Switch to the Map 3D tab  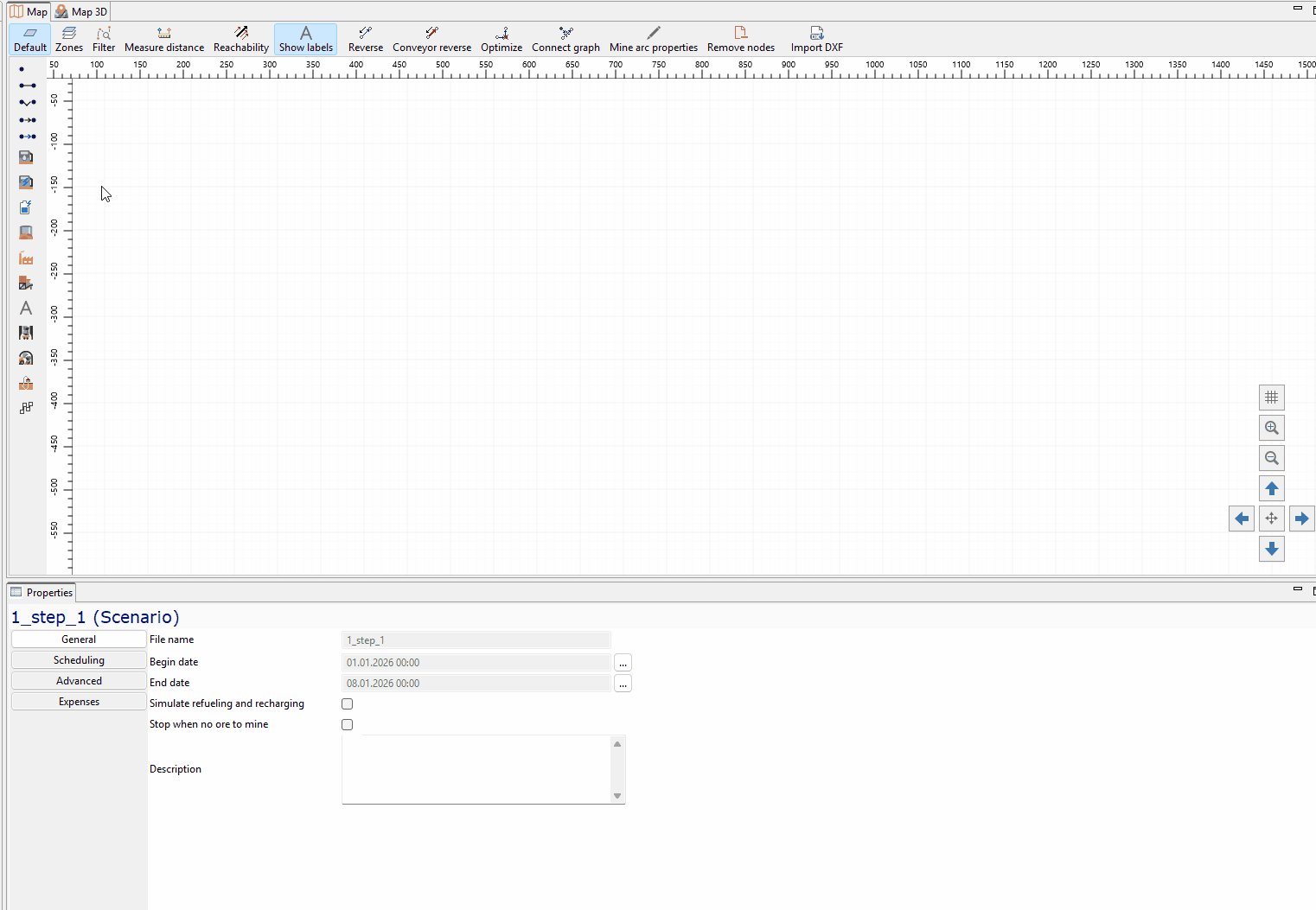(81, 11)
